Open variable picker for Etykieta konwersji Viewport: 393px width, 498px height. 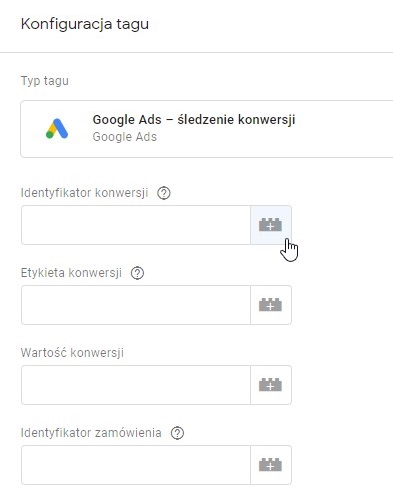coord(271,305)
